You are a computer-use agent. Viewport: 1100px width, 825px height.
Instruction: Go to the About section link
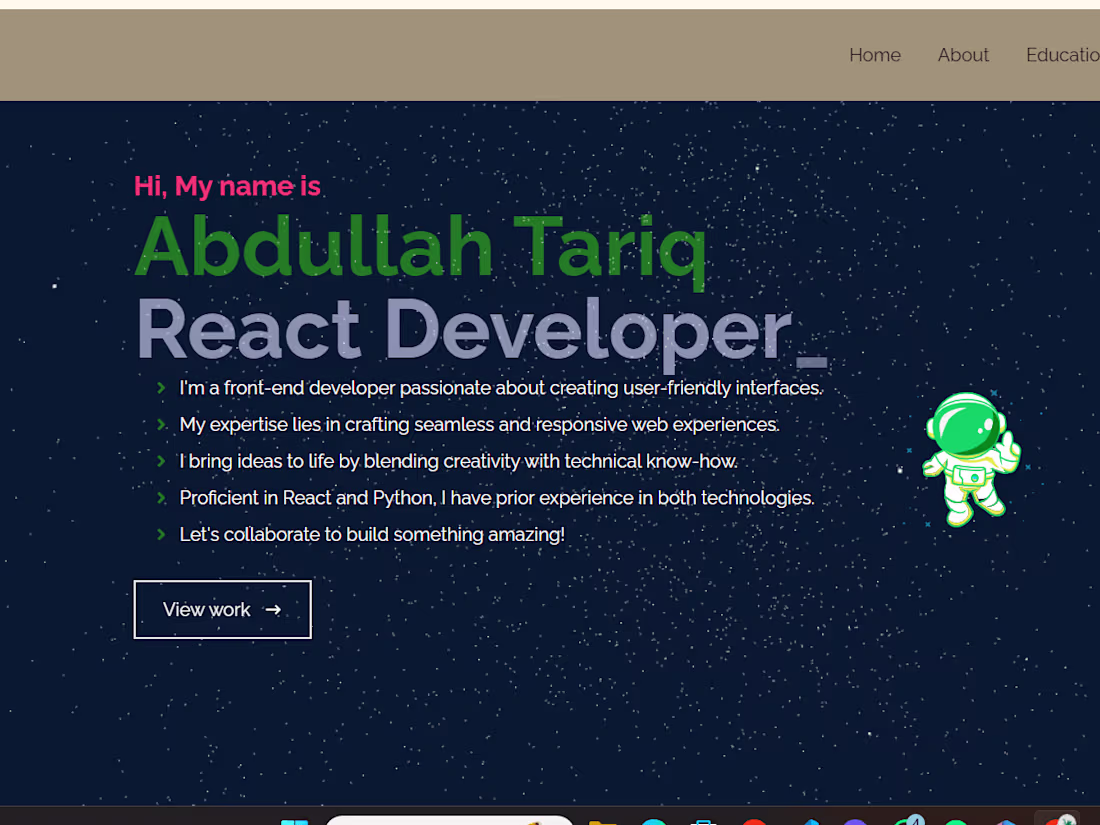point(962,55)
